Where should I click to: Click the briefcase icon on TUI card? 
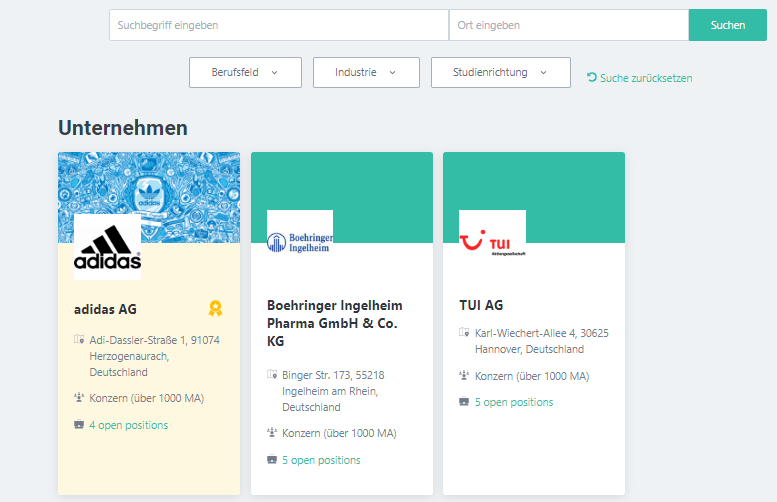point(464,401)
